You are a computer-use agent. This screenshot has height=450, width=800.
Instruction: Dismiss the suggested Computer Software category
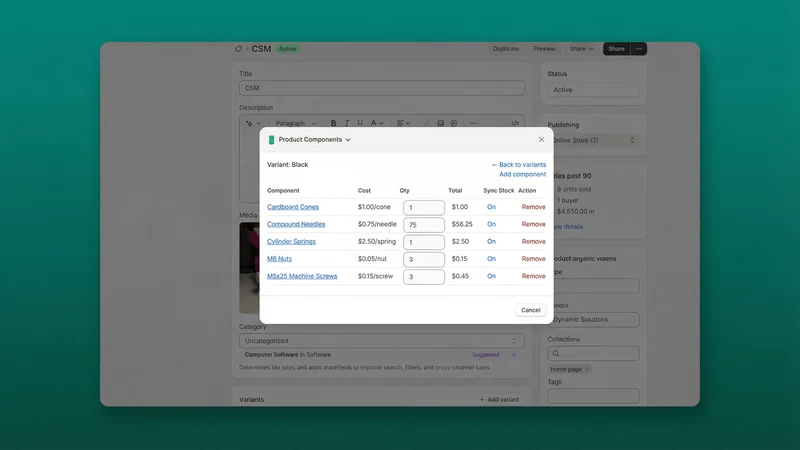click(x=514, y=355)
